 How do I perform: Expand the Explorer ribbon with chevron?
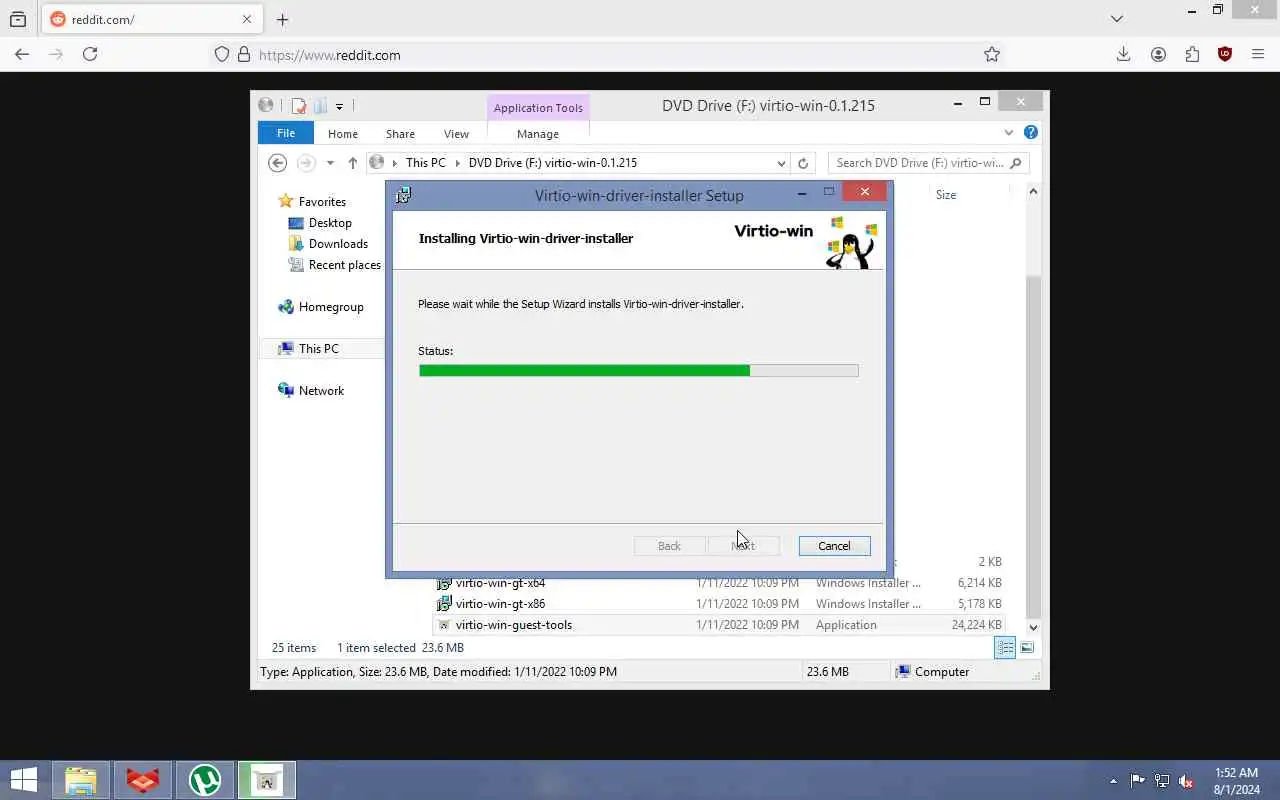tap(1009, 132)
